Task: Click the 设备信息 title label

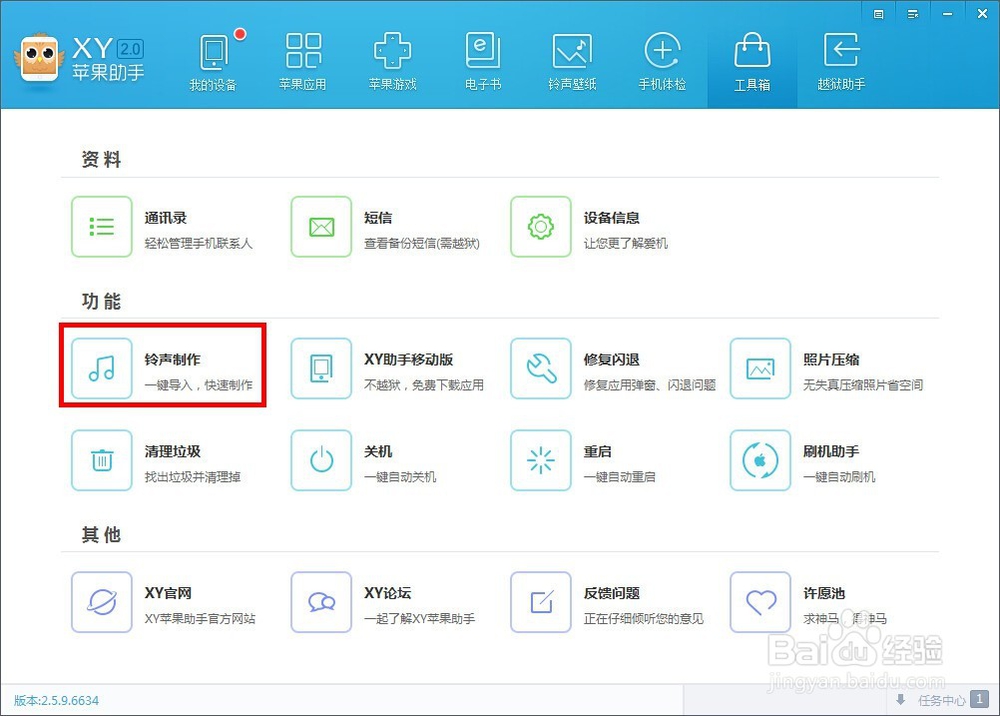Action: point(611,218)
